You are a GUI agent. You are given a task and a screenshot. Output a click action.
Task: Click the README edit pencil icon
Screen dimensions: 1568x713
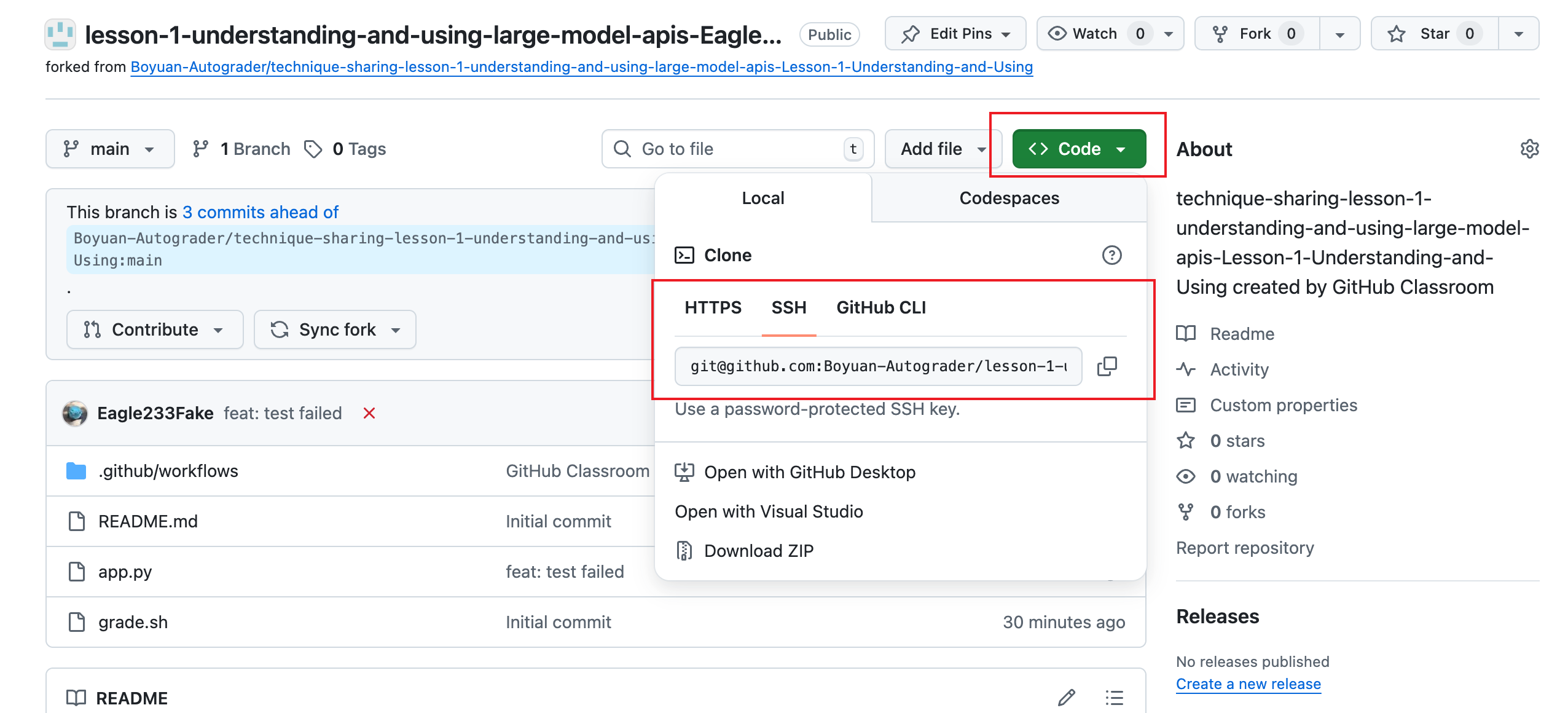(1067, 698)
